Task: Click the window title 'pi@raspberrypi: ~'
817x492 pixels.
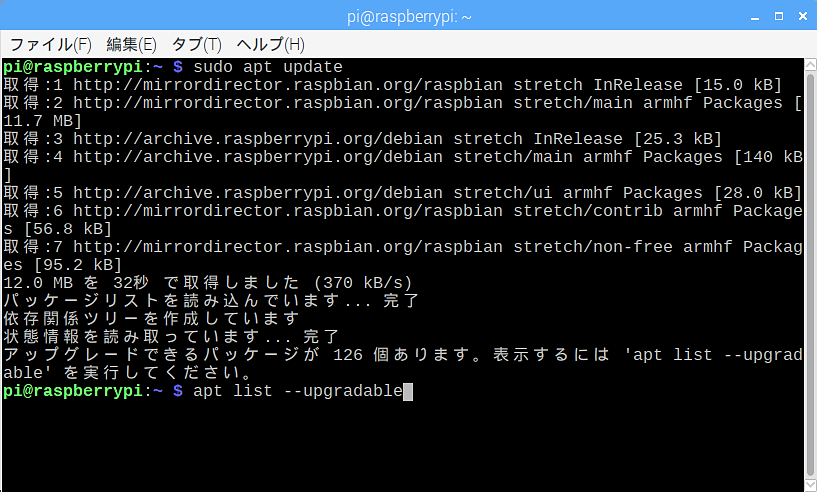Action: 409,17
